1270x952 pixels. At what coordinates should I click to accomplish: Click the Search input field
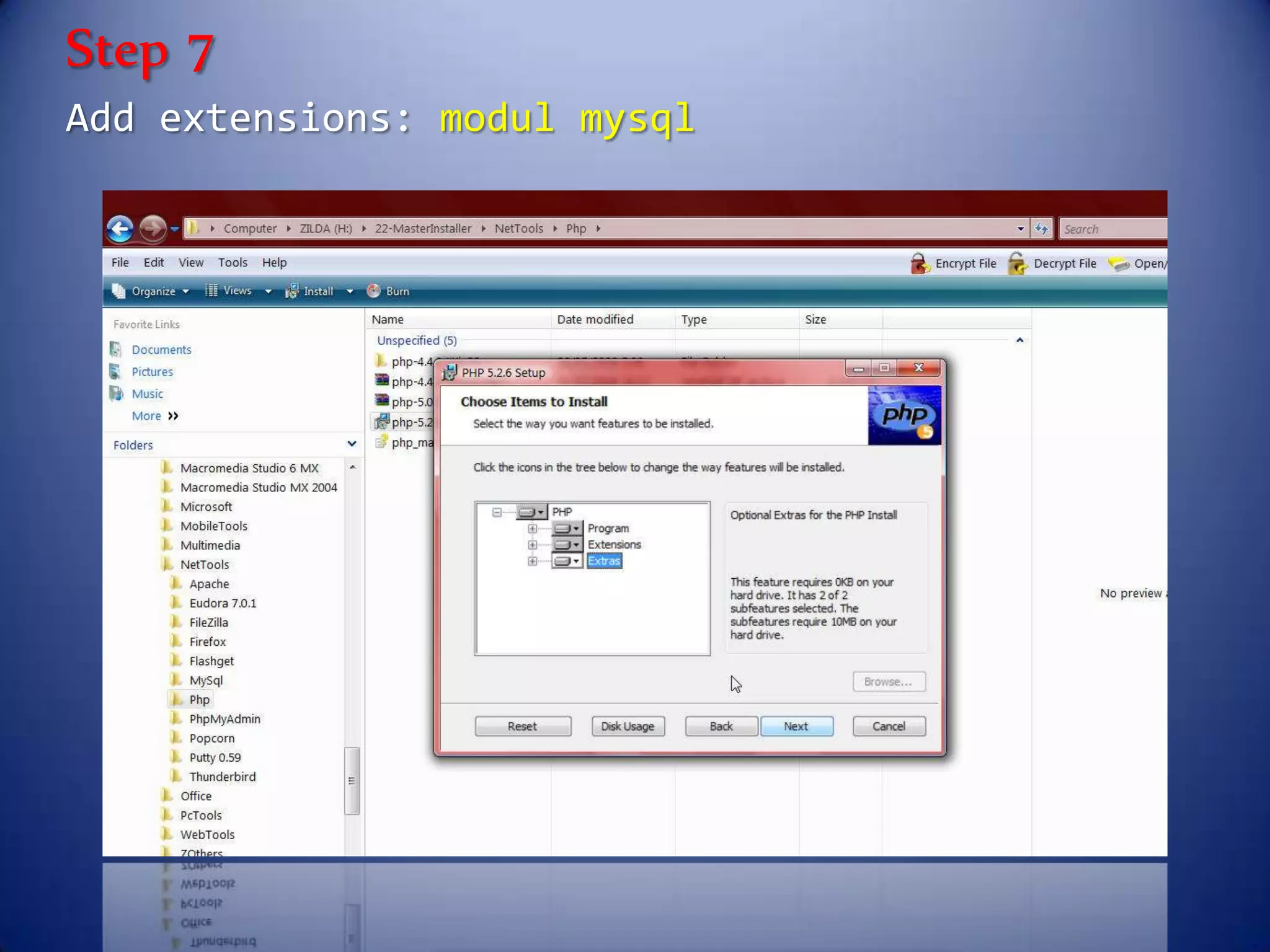pos(1113,229)
